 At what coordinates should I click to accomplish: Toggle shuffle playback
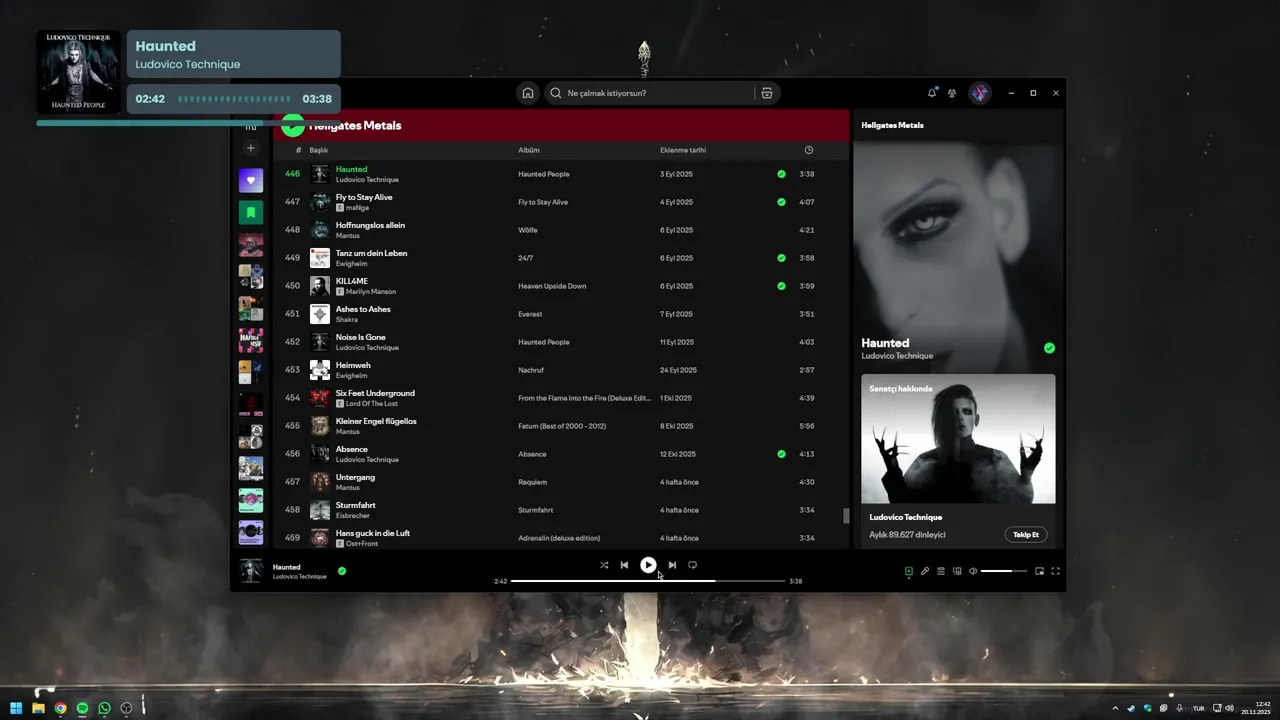[604, 565]
